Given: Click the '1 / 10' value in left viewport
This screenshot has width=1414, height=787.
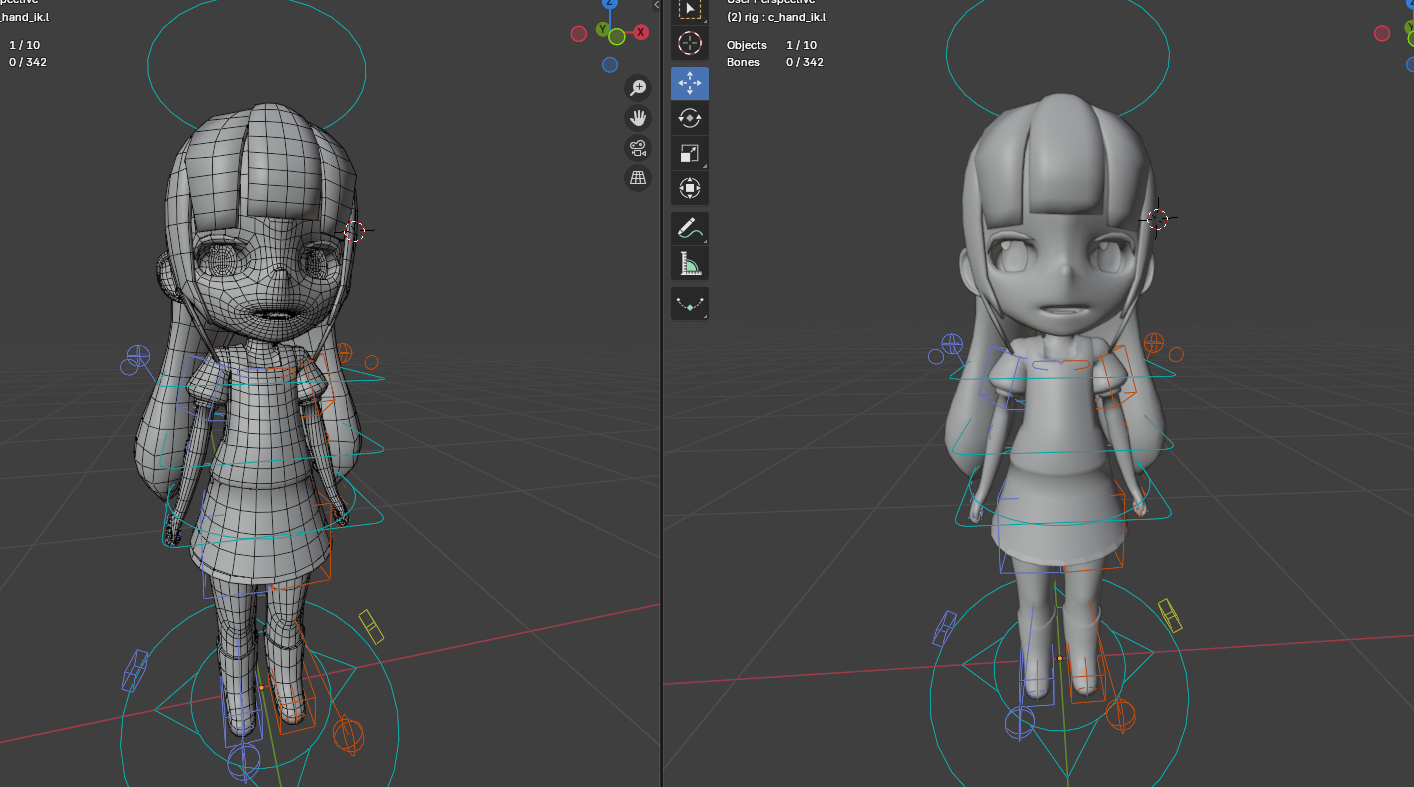Looking at the screenshot, I should 24,45.
